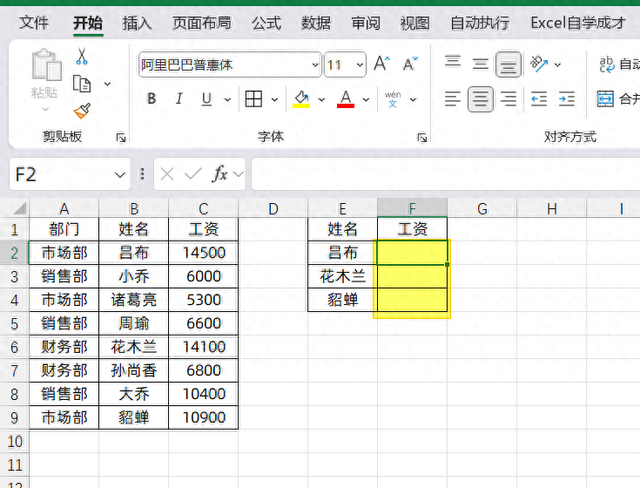
Task: Select column A header
Action: 64,209
